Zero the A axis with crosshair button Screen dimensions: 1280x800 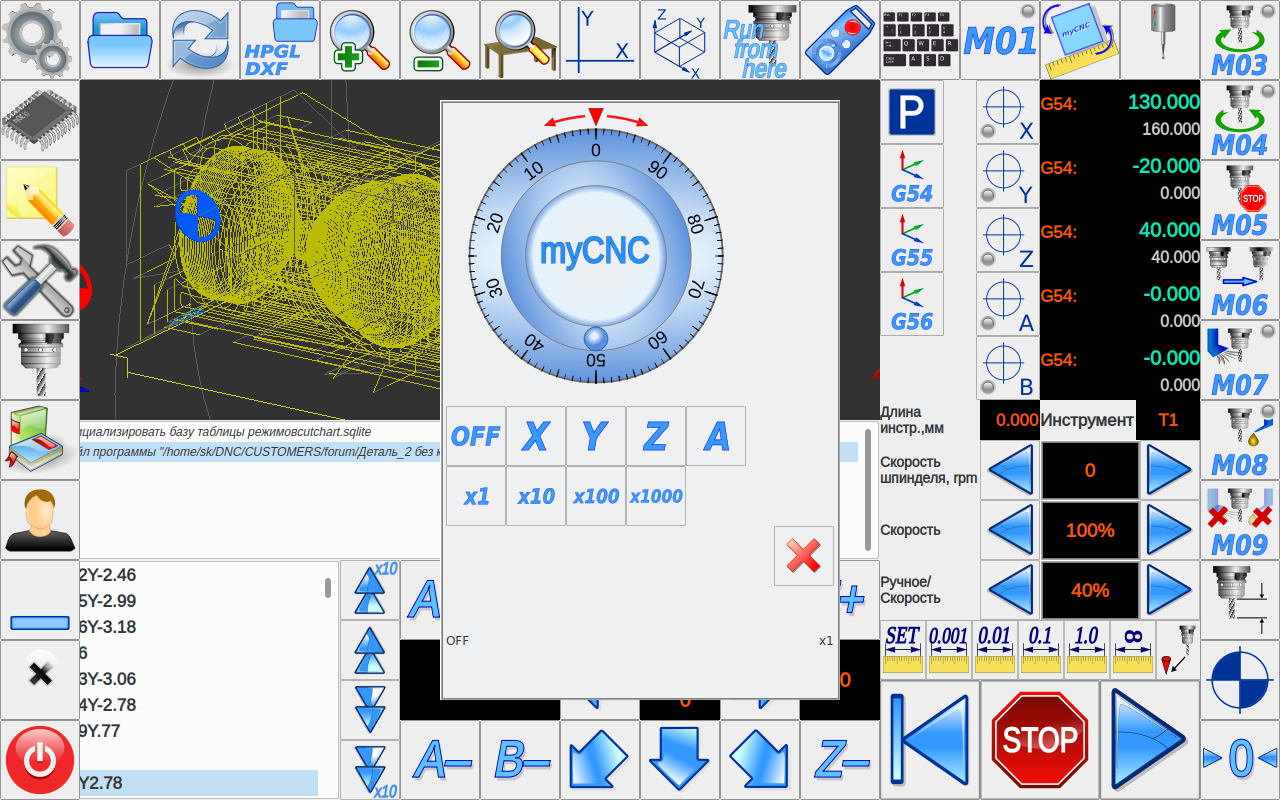[x=1008, y=304]
